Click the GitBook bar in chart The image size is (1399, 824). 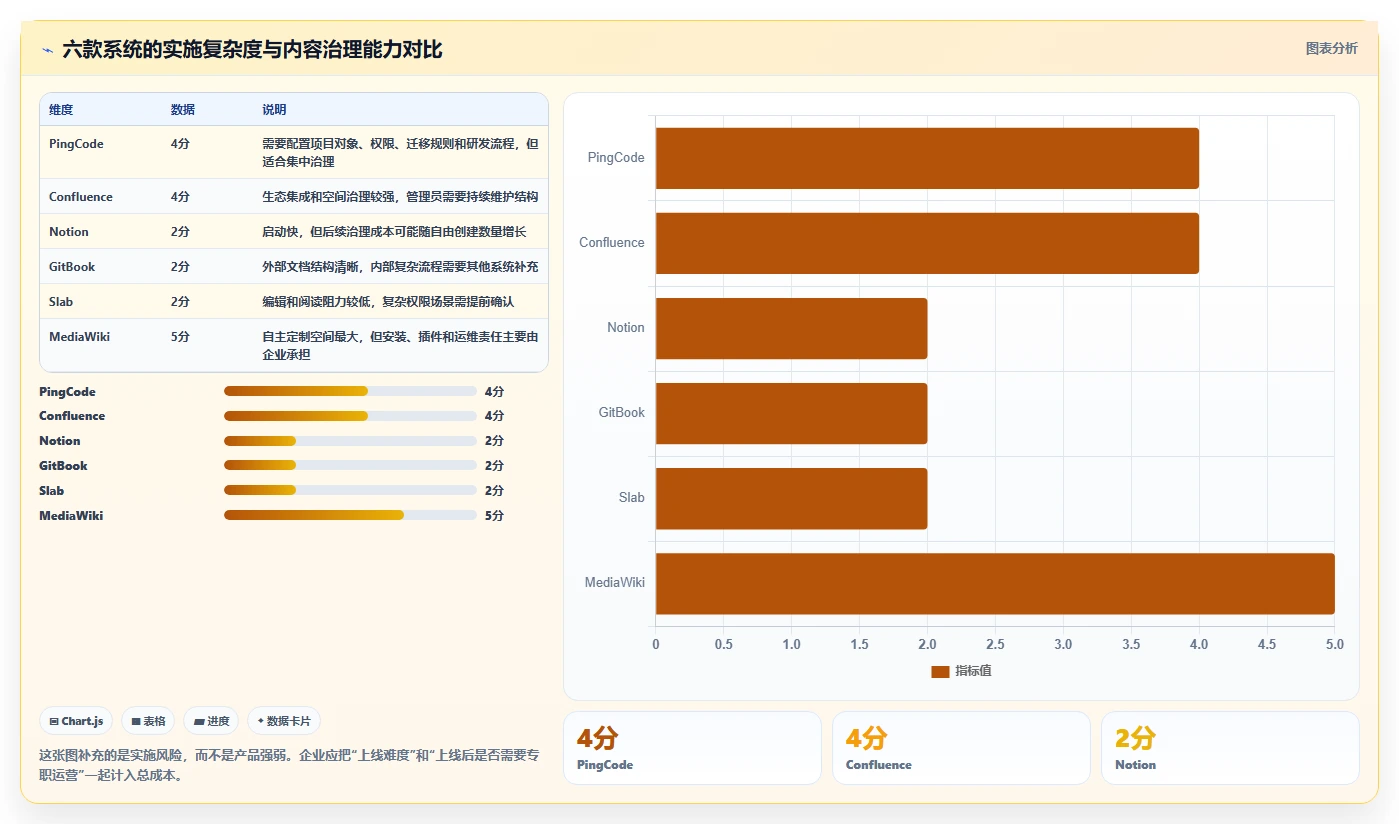click(791, 413)
